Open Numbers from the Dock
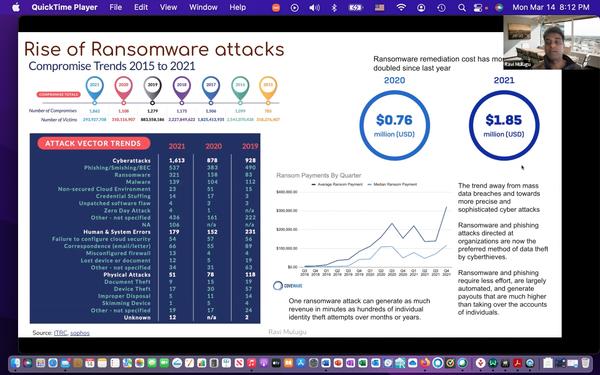Image resolution: width=600 pixels, height=375 pixels. [202, 363]
